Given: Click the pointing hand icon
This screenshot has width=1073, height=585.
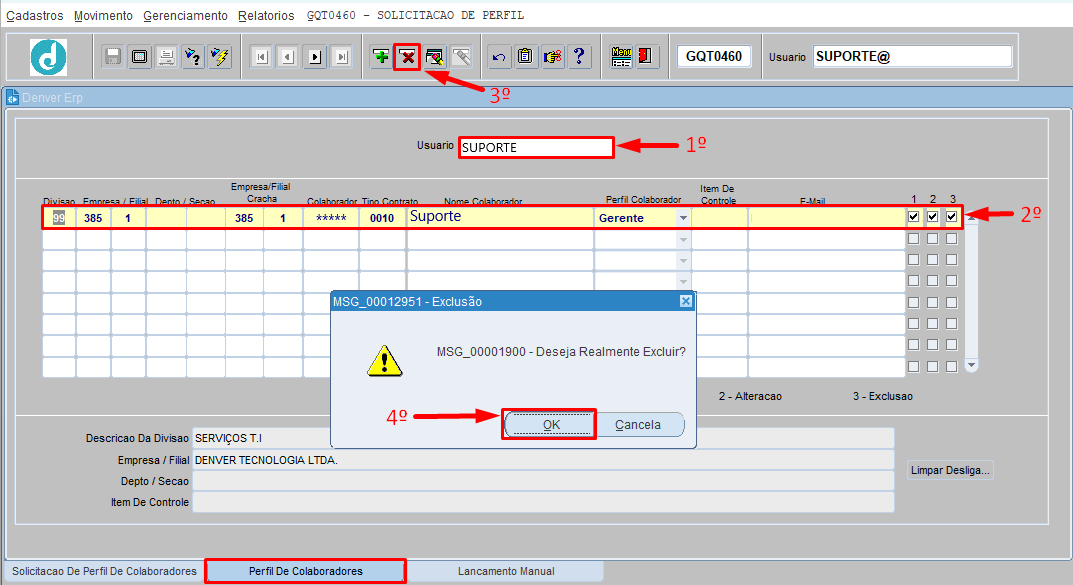Looking at the screenshot, I should (x=552, y=56).
